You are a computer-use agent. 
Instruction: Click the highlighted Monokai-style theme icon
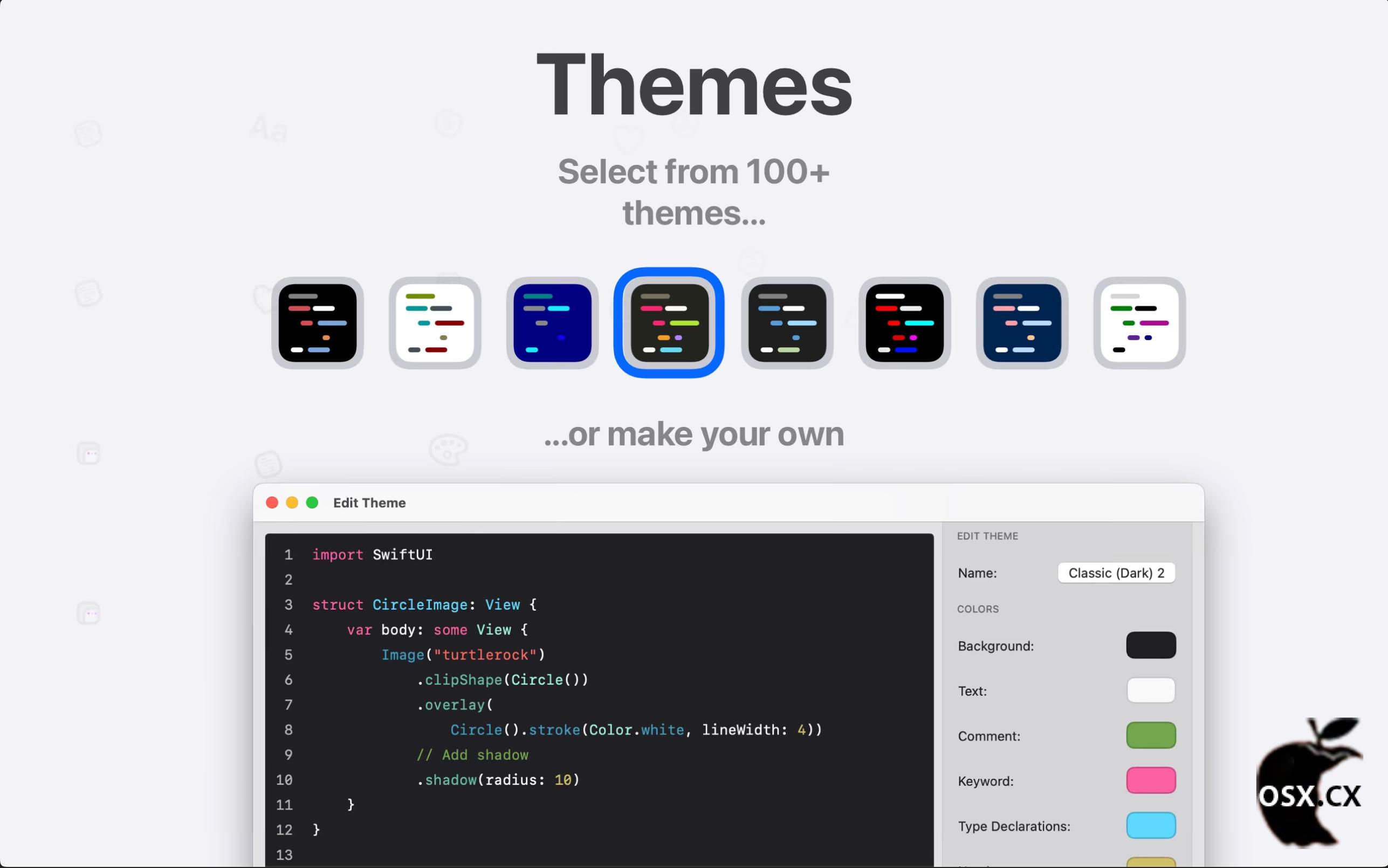tap(669, 322)
